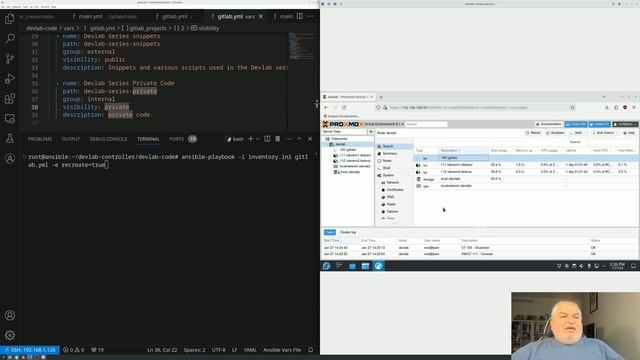Click the forwarded ports count status item
Viewport: 640px width, 360px height.
97,350
